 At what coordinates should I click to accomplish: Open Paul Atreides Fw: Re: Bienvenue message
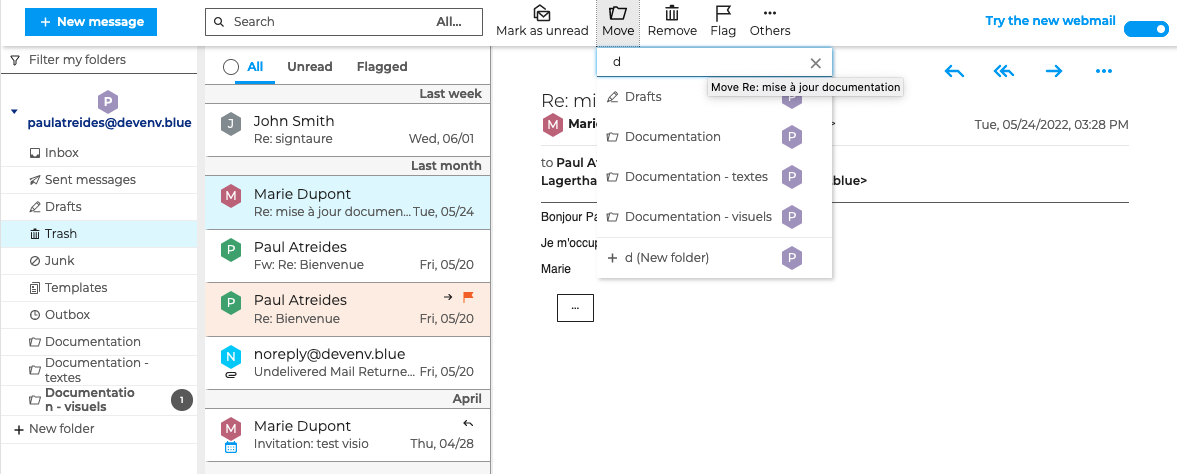tap(348, 255)
